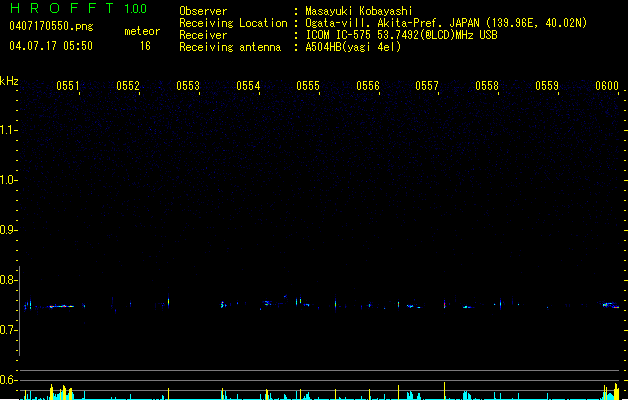
Task: Click the observer name Masayuki Kobayashi
Action: pos(359,11)
